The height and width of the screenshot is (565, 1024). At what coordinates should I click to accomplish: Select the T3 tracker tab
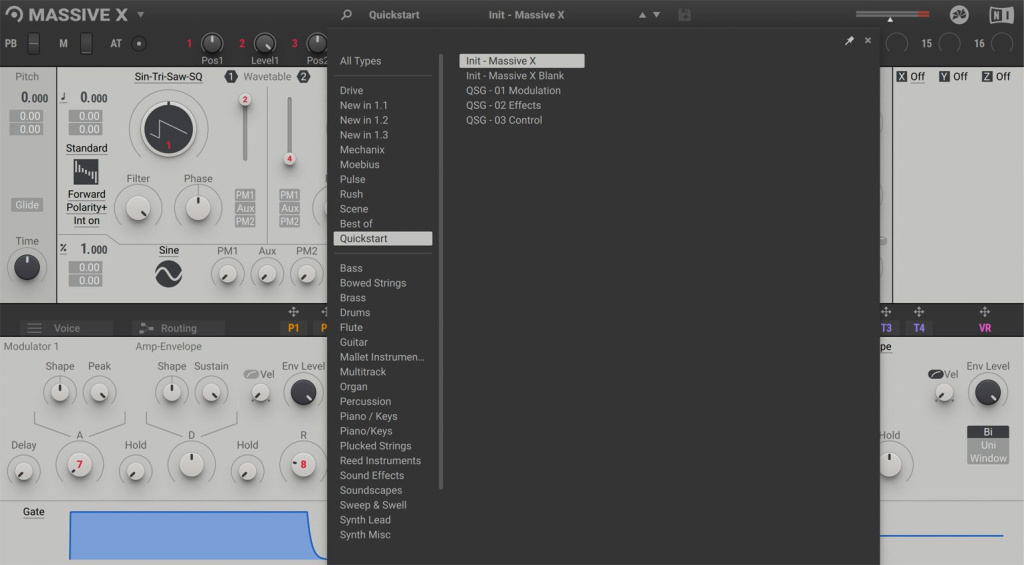(x=886, y=328)
